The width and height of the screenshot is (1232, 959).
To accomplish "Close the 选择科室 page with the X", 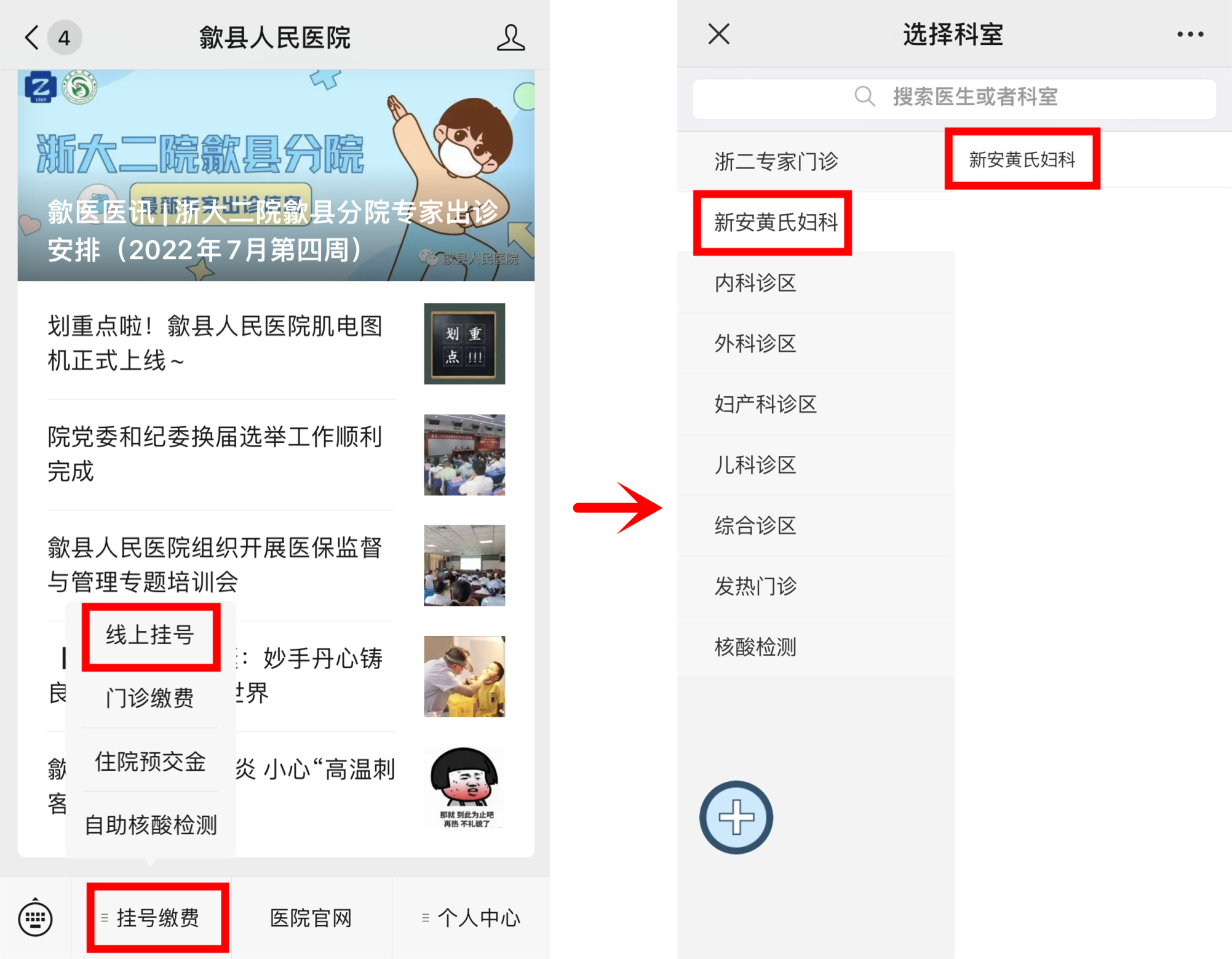I will coord(718,34).
